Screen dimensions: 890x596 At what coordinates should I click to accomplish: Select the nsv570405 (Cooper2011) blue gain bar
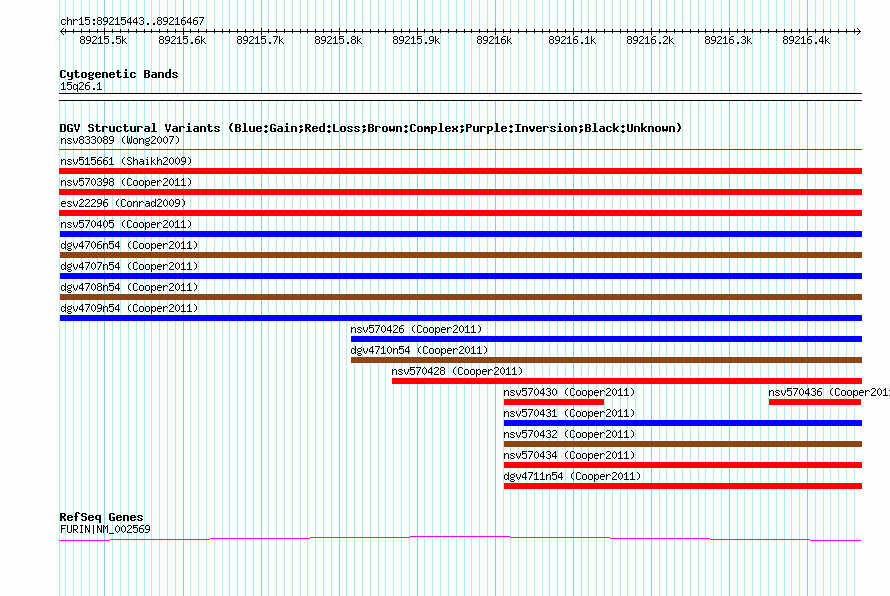pyautogui.click(x=460, y=234)
